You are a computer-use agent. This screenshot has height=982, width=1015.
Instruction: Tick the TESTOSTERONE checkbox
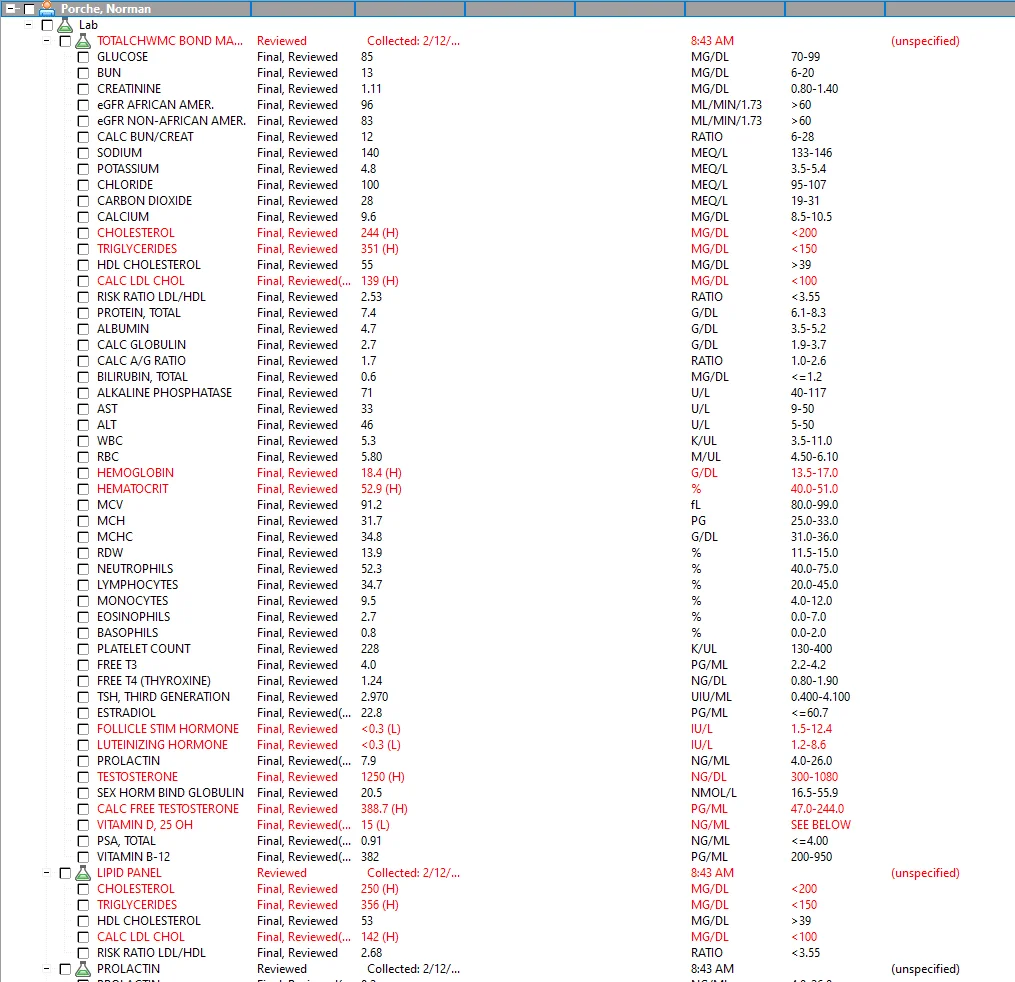pos(83,777)
